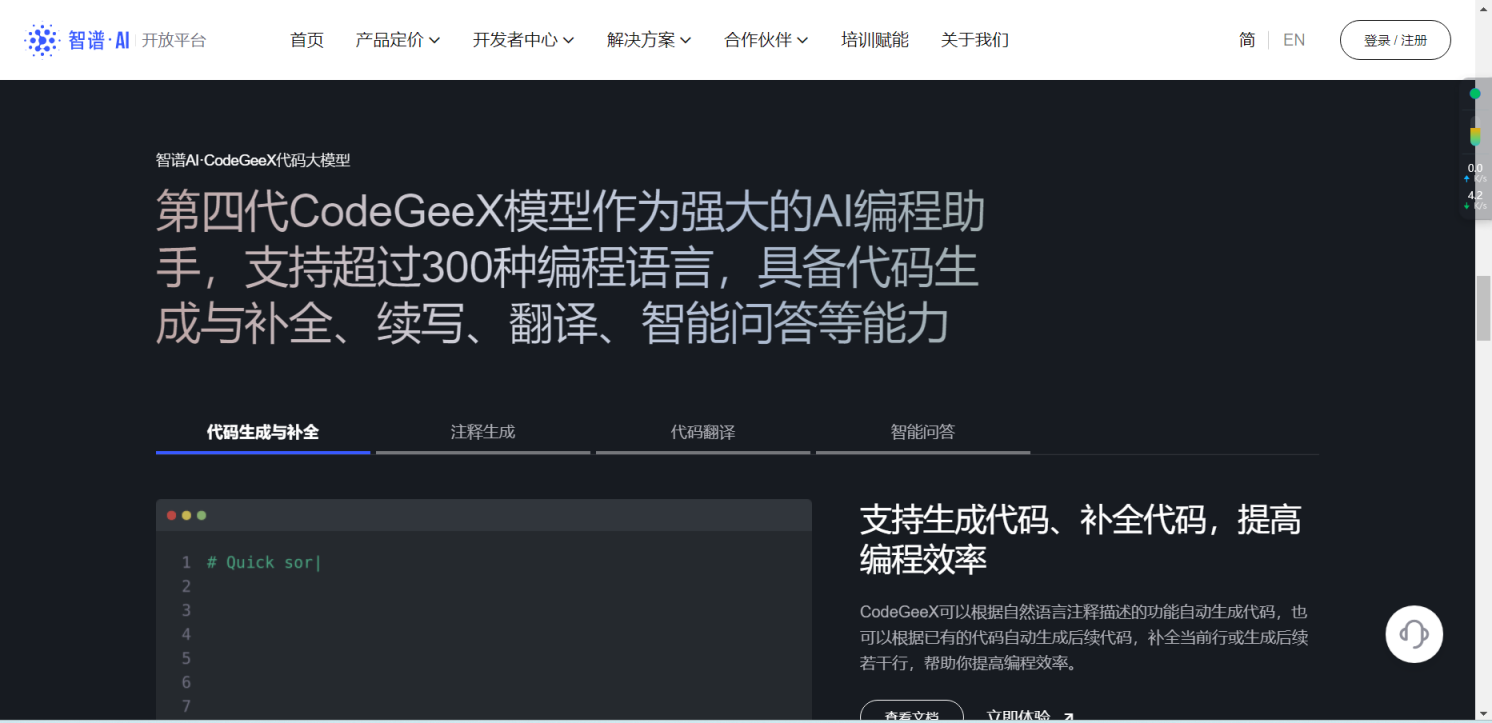Image resolution: width=1492 pixels, height=723 pixels.
Task: Switch to the 代码翻译 tab
Action: 703,432
